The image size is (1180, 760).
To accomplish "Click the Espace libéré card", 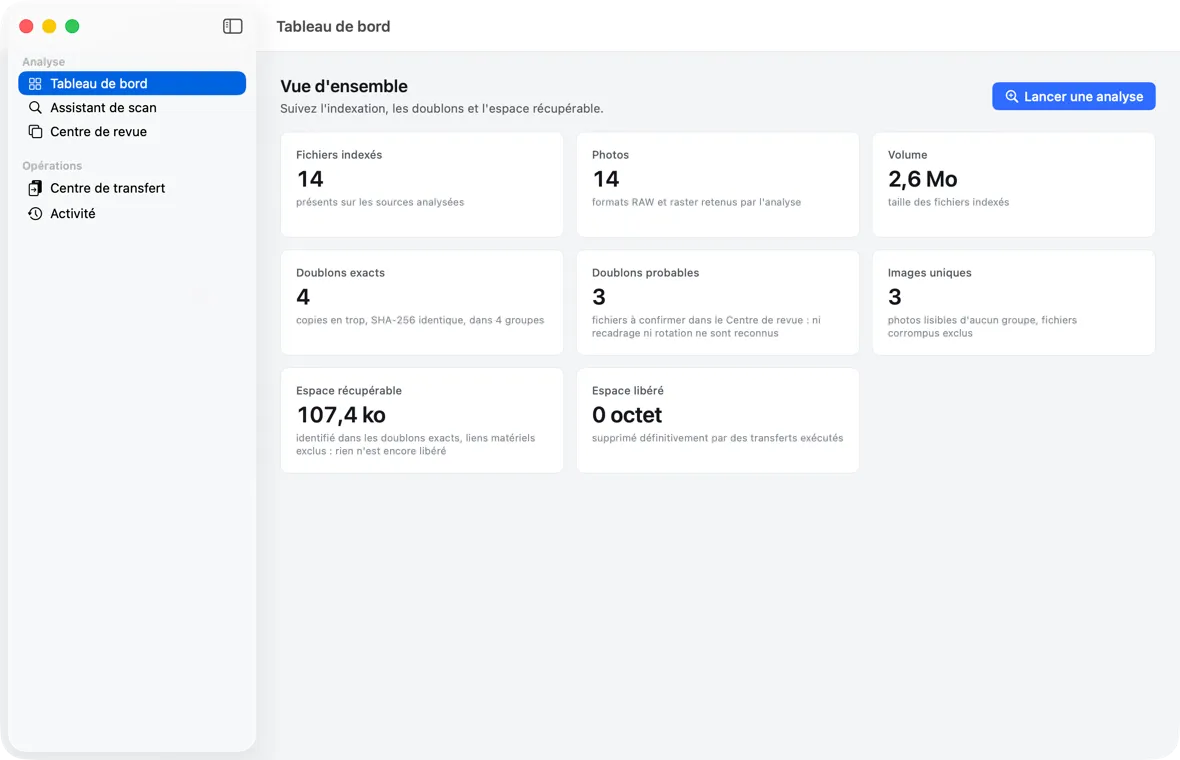I will (x=717, y=421).
